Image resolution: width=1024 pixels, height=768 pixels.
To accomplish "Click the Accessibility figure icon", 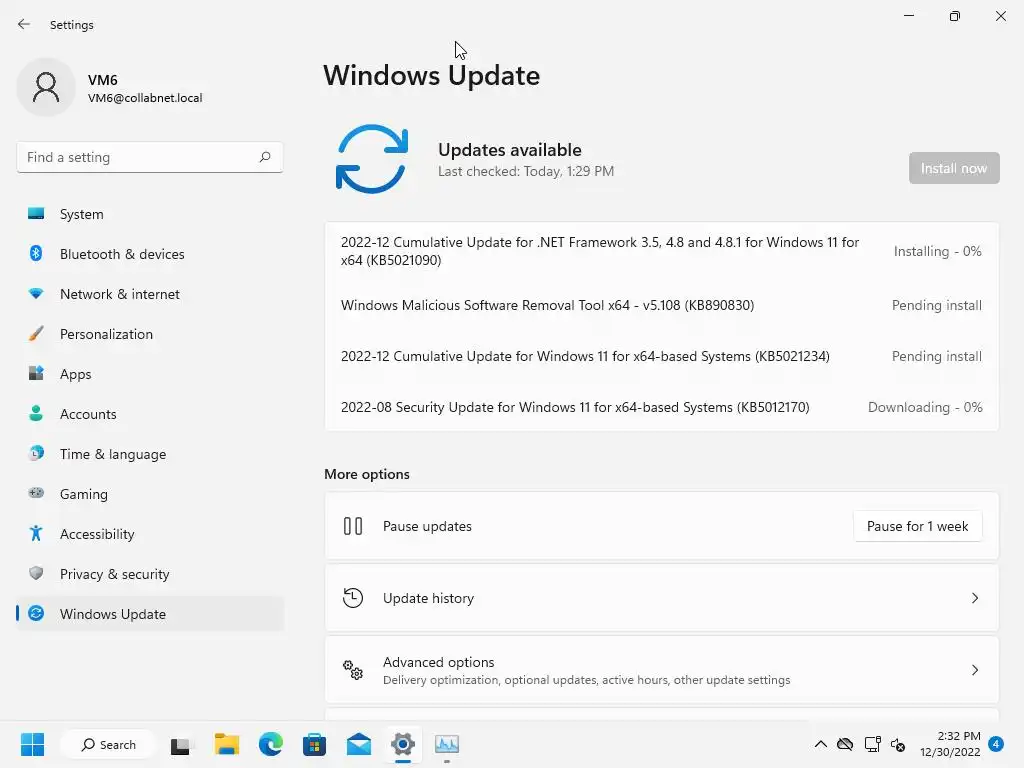I will [x=36, y=534].
